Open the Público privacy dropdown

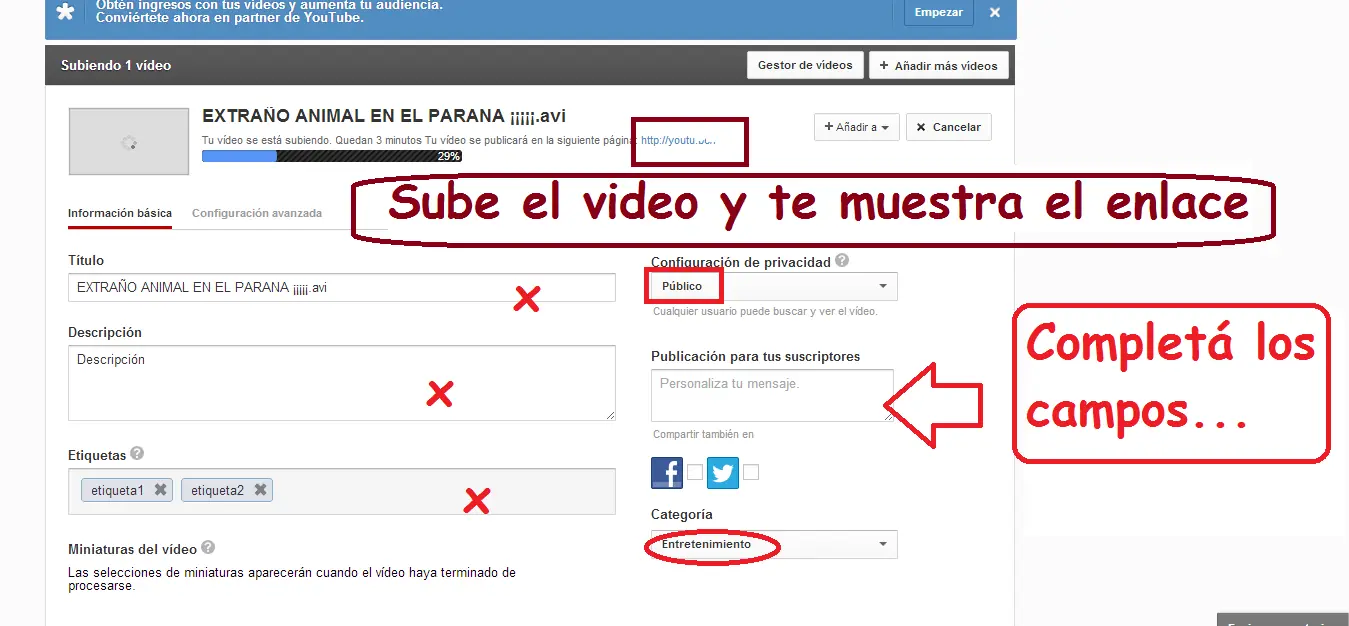(x=774, y=286)
